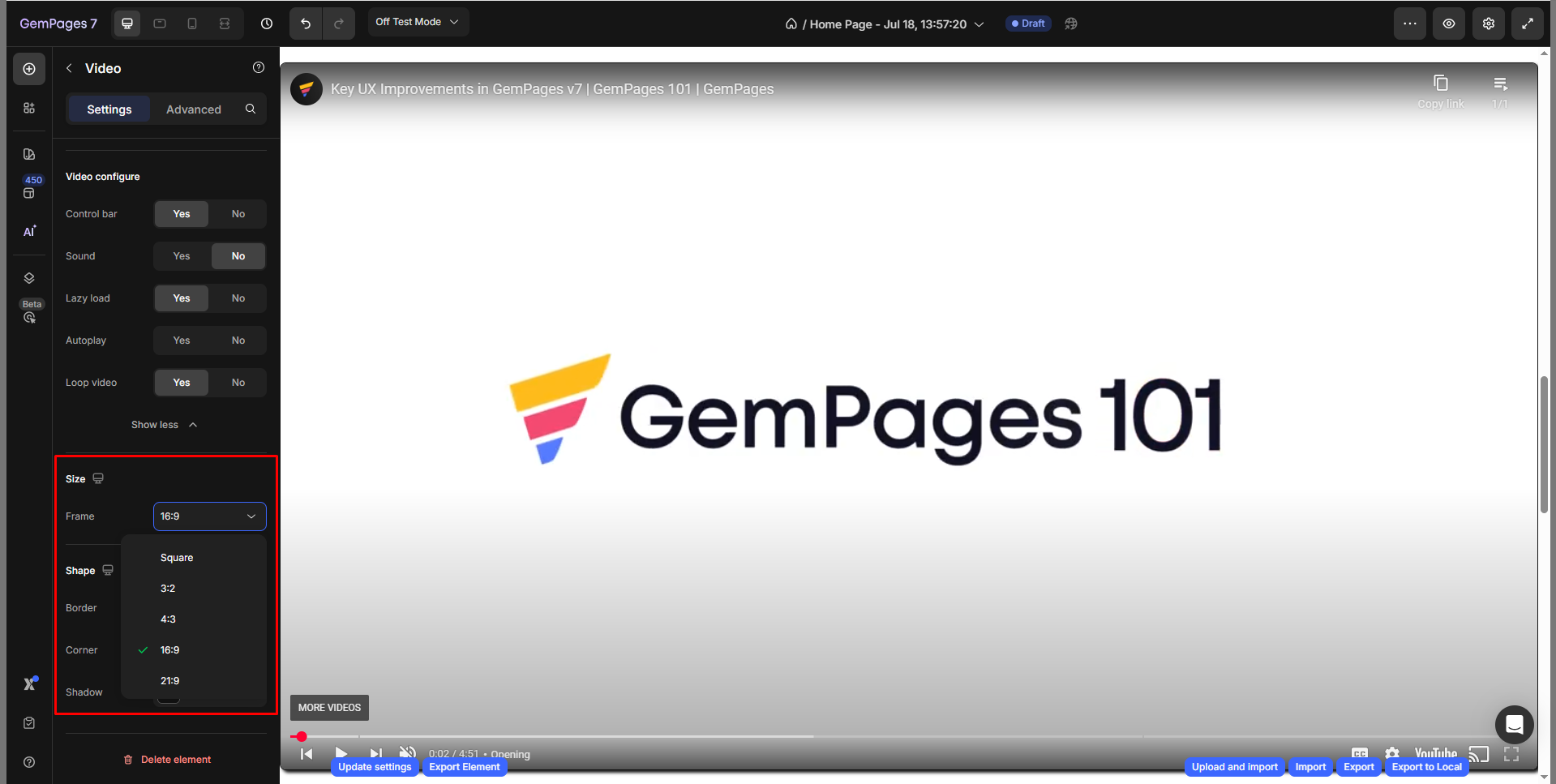Choose Square frame option
Image resolution: width=1556 pixels, height=784 pixels.
click(194, 558)
